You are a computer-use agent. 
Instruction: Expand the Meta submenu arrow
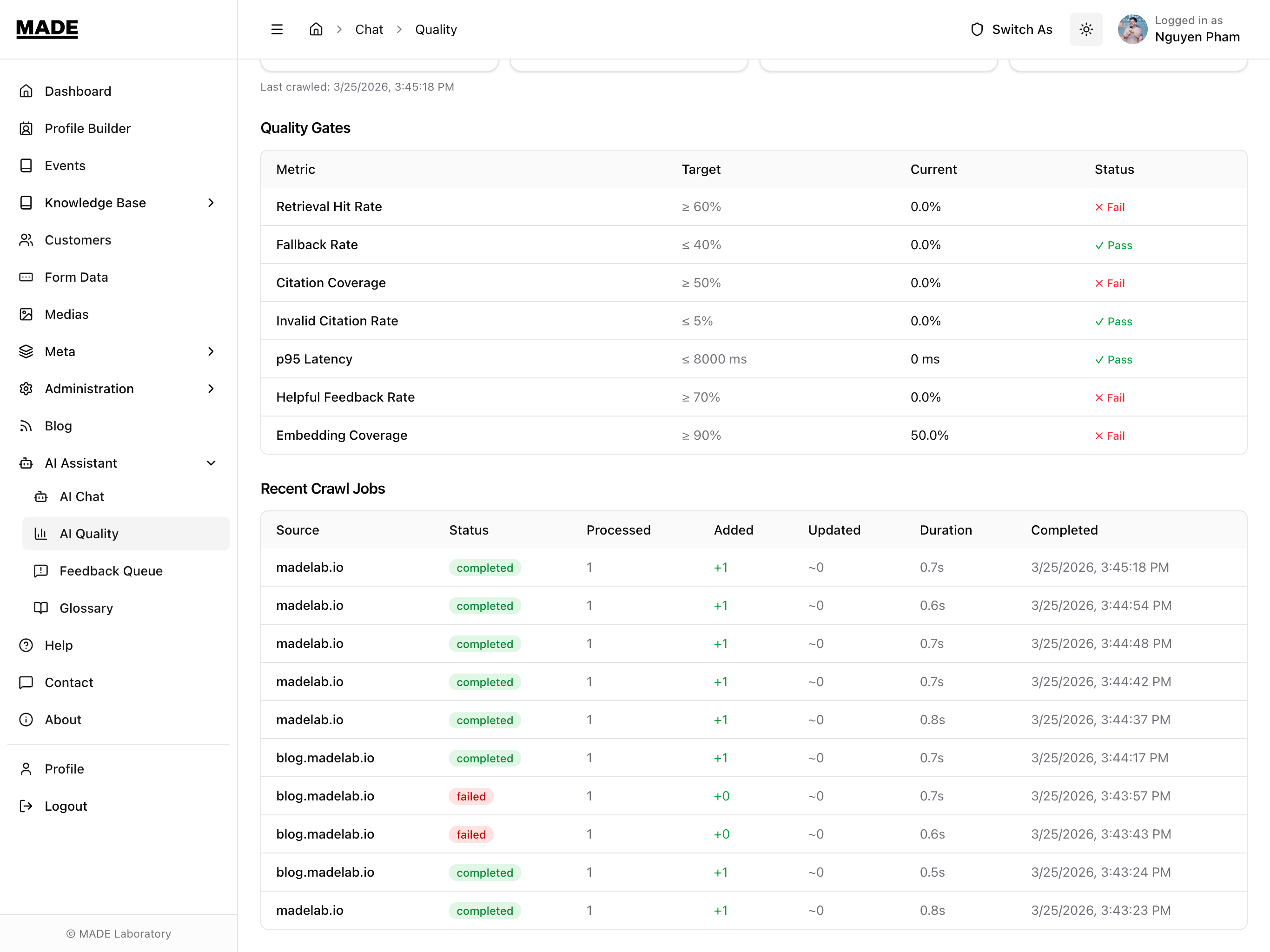tap(211, 351)
